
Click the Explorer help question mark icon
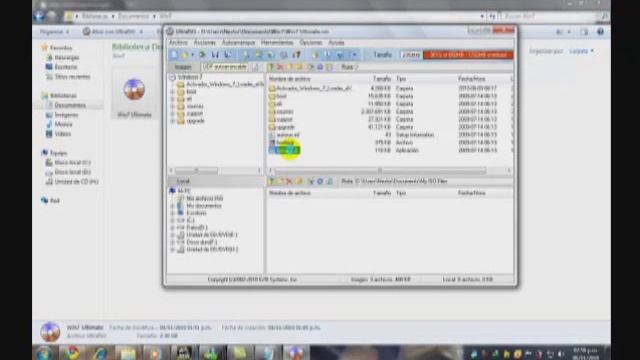pyautogui.click(x=600, y=32)
